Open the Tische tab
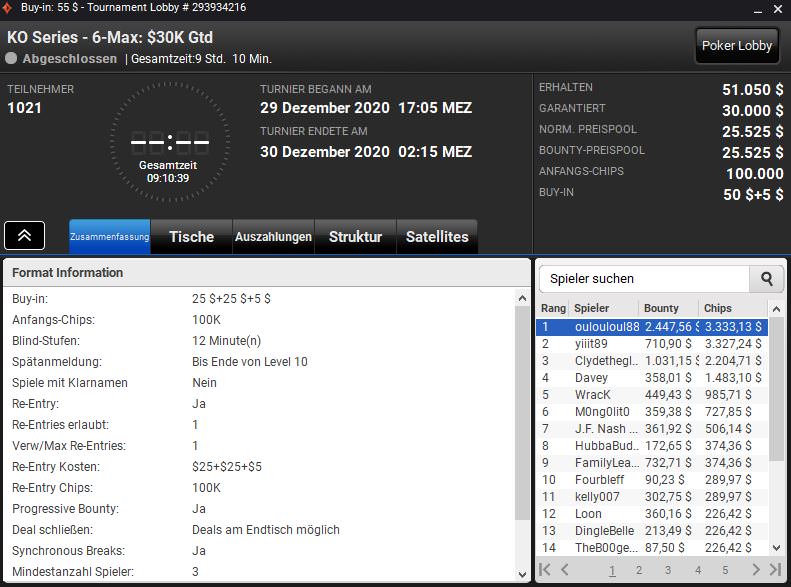Viewport: 791px width, 587px height. click(191, 237)
